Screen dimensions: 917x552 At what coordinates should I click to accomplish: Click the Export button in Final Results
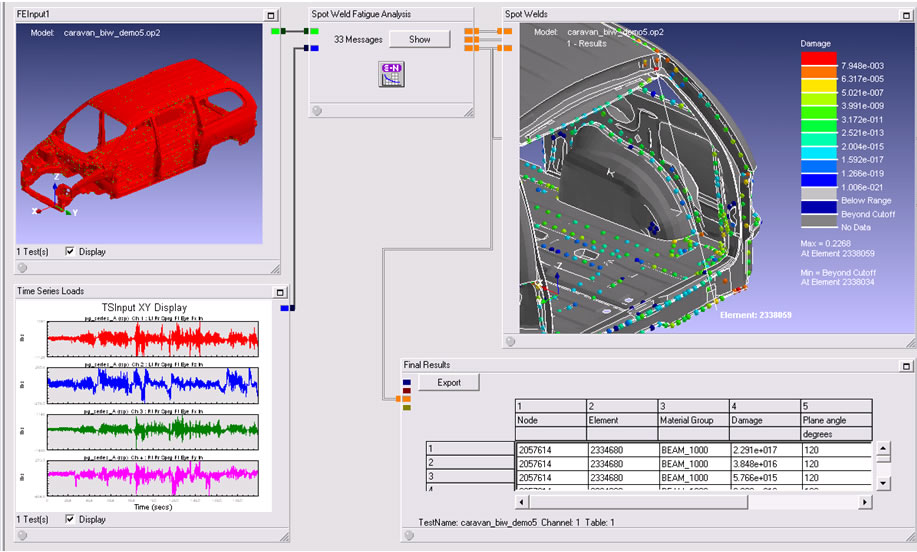point(449,382)
